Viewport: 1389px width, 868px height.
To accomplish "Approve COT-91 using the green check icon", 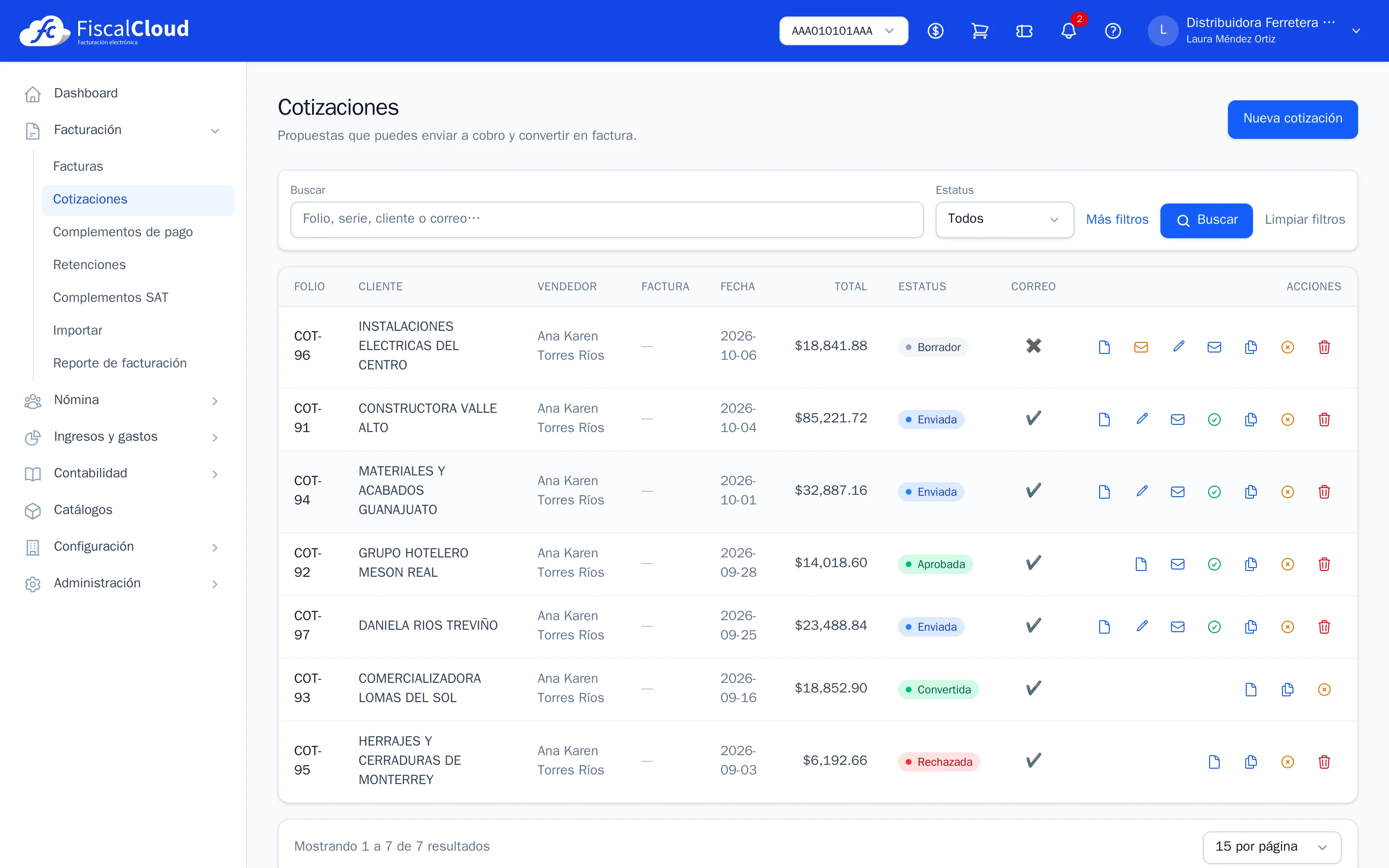I will (x=1214, y=420).
